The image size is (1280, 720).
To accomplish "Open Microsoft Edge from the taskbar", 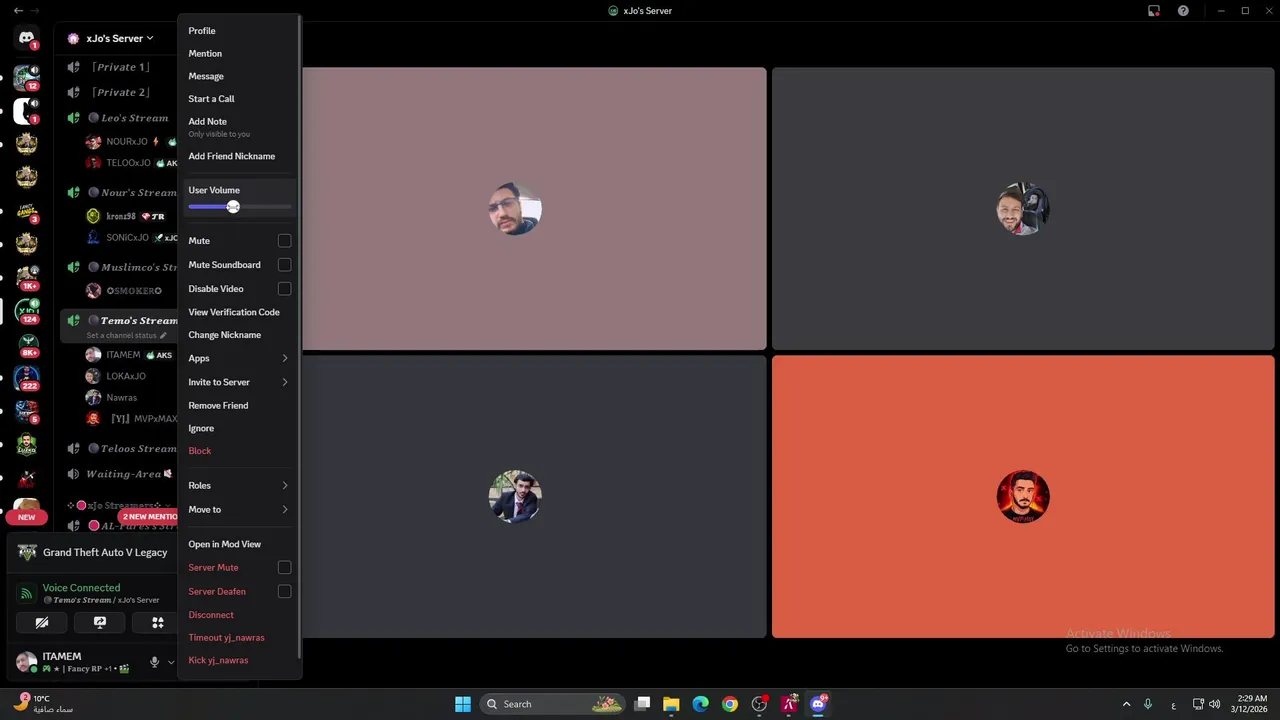I will [700, 704].
